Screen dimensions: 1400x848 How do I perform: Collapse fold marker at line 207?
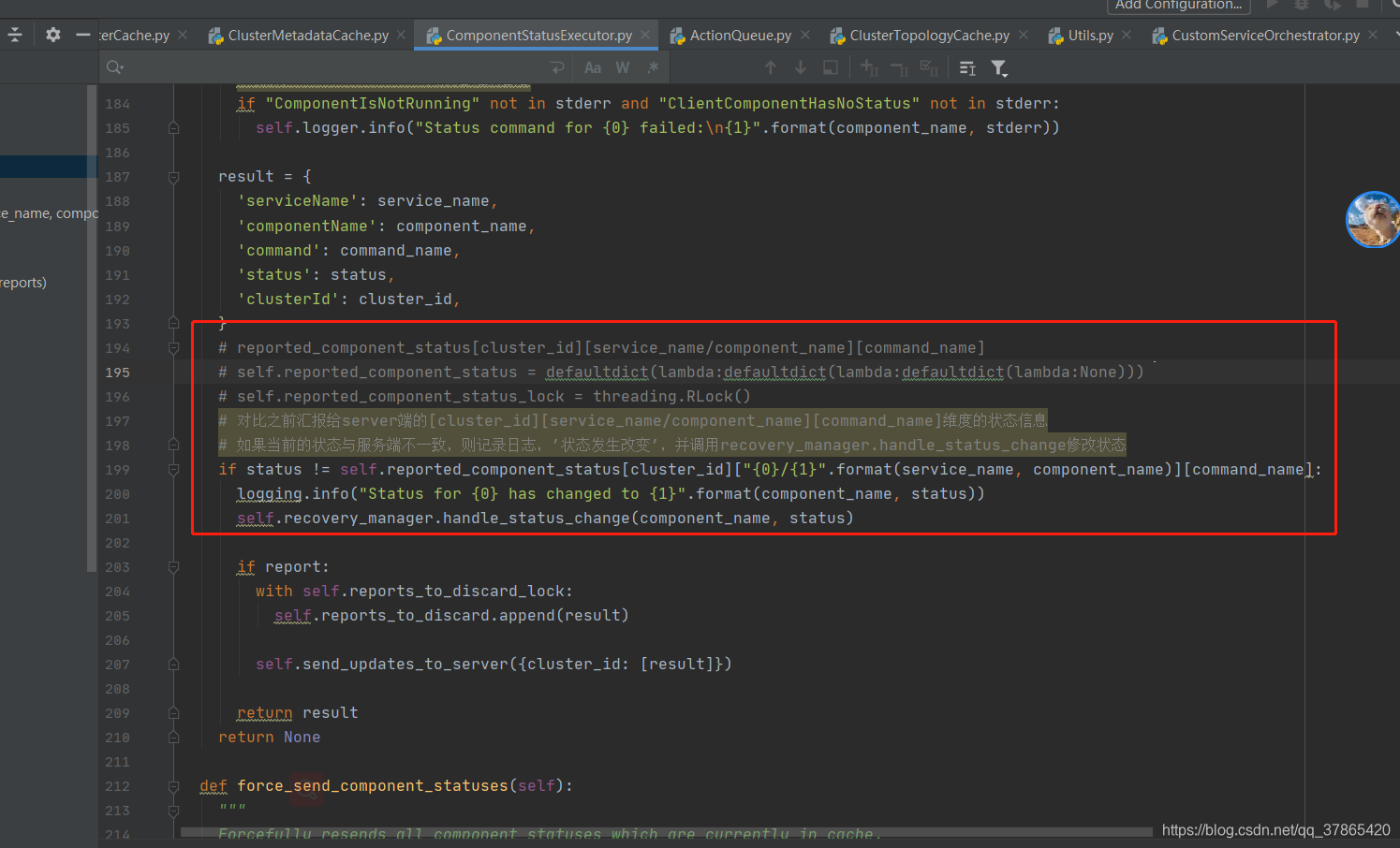[173, 664]
